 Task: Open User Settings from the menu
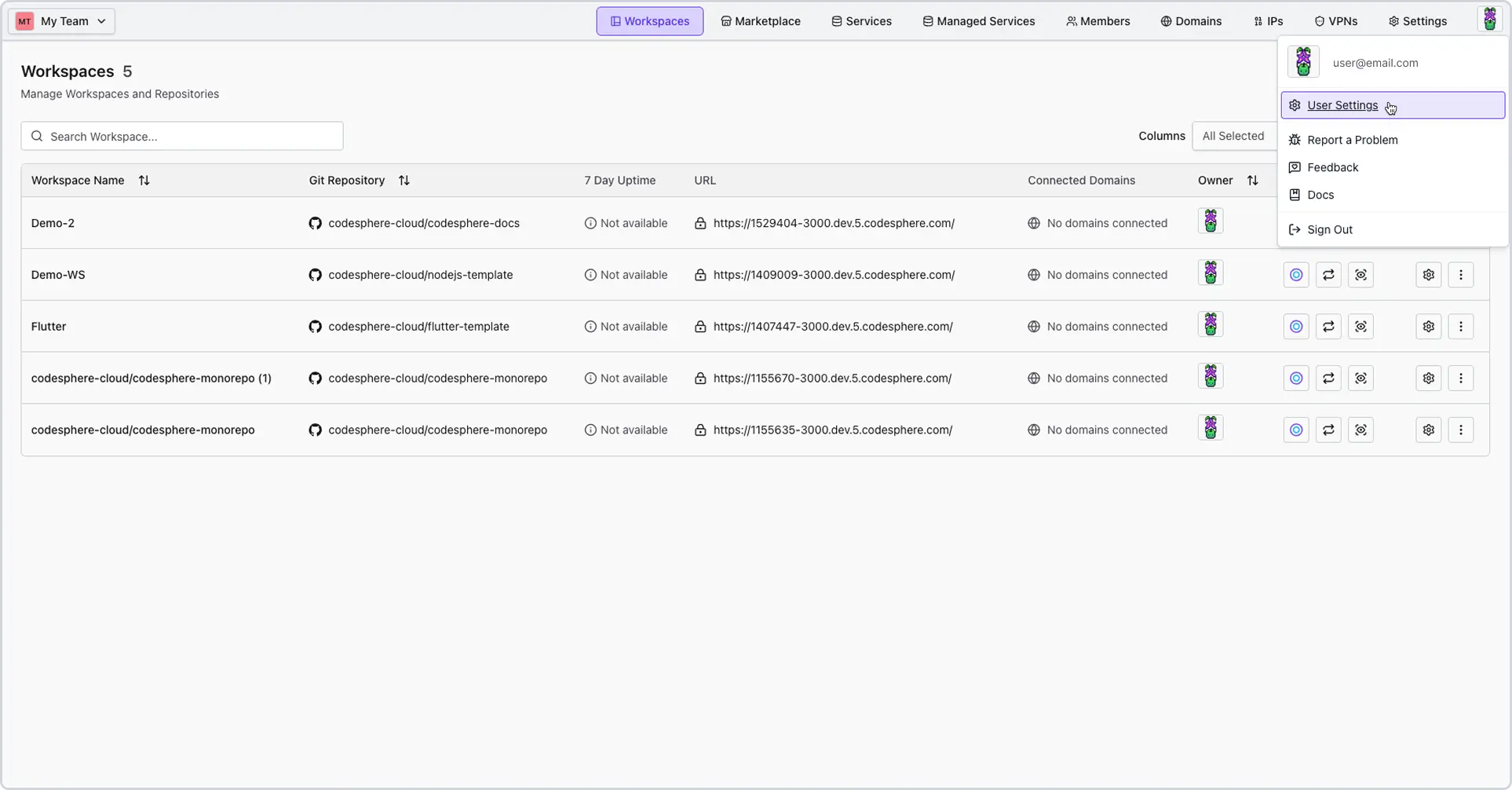point(1342,105)
